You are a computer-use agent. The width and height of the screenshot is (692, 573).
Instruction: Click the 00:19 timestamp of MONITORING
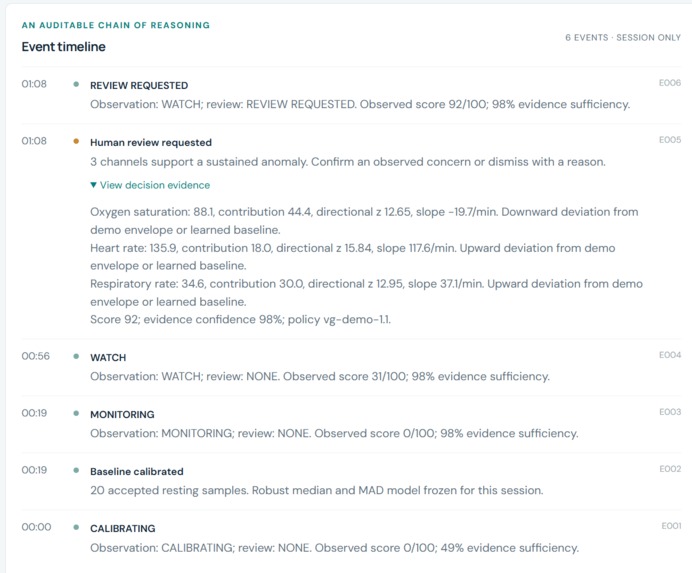pyautogui.click(x=34, y=413)
